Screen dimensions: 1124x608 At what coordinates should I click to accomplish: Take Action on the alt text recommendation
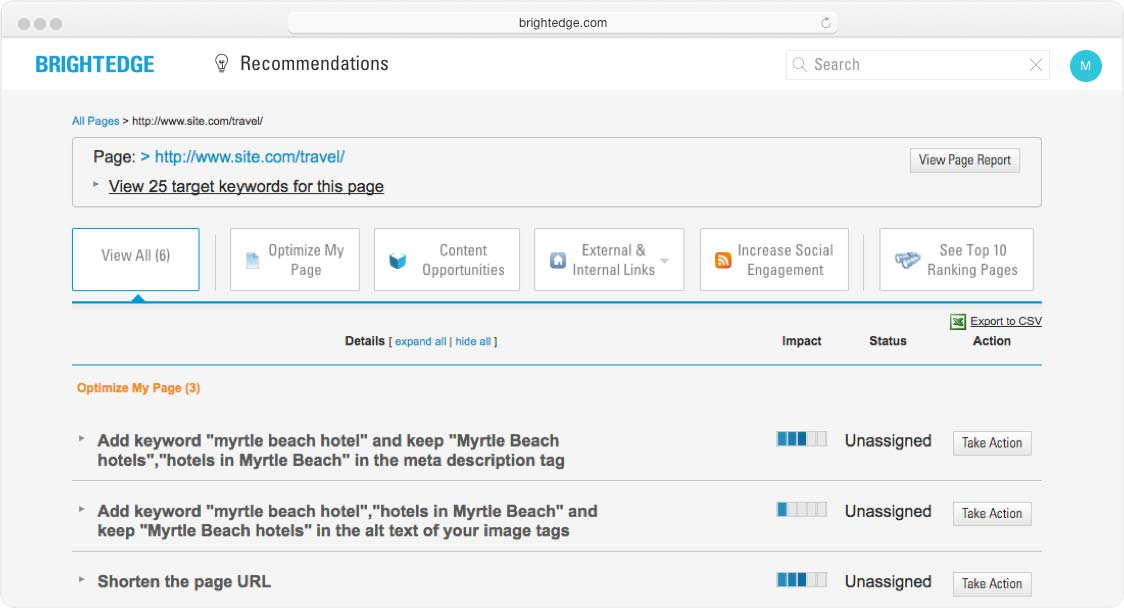[991, 513]
